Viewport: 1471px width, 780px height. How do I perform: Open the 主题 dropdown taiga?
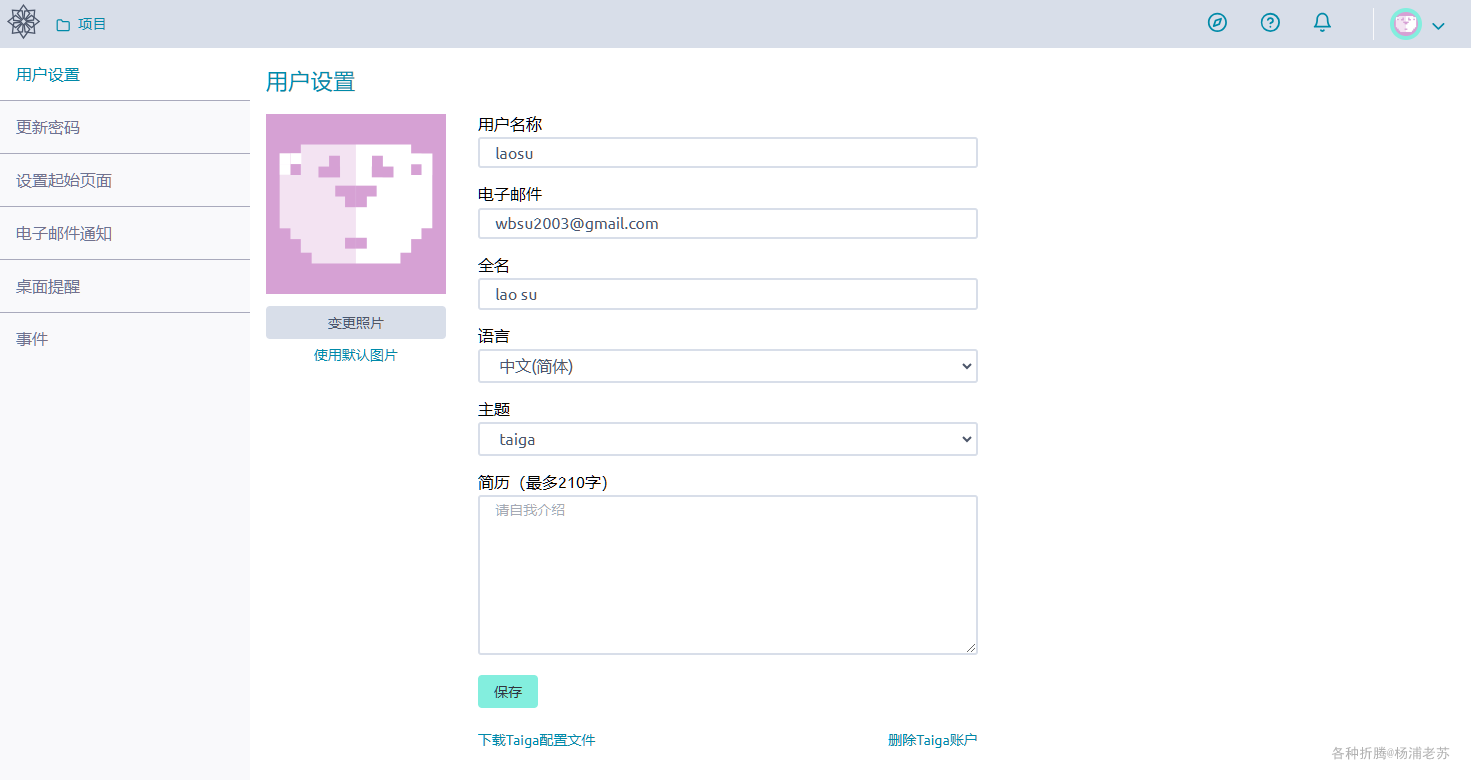(x=727, y=439)
